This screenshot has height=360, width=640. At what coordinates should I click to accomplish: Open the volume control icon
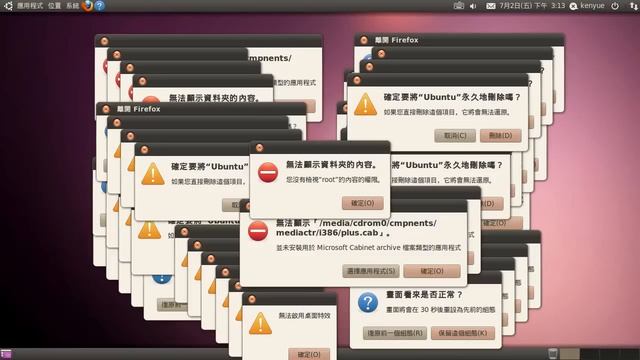(x=473, y=6)
